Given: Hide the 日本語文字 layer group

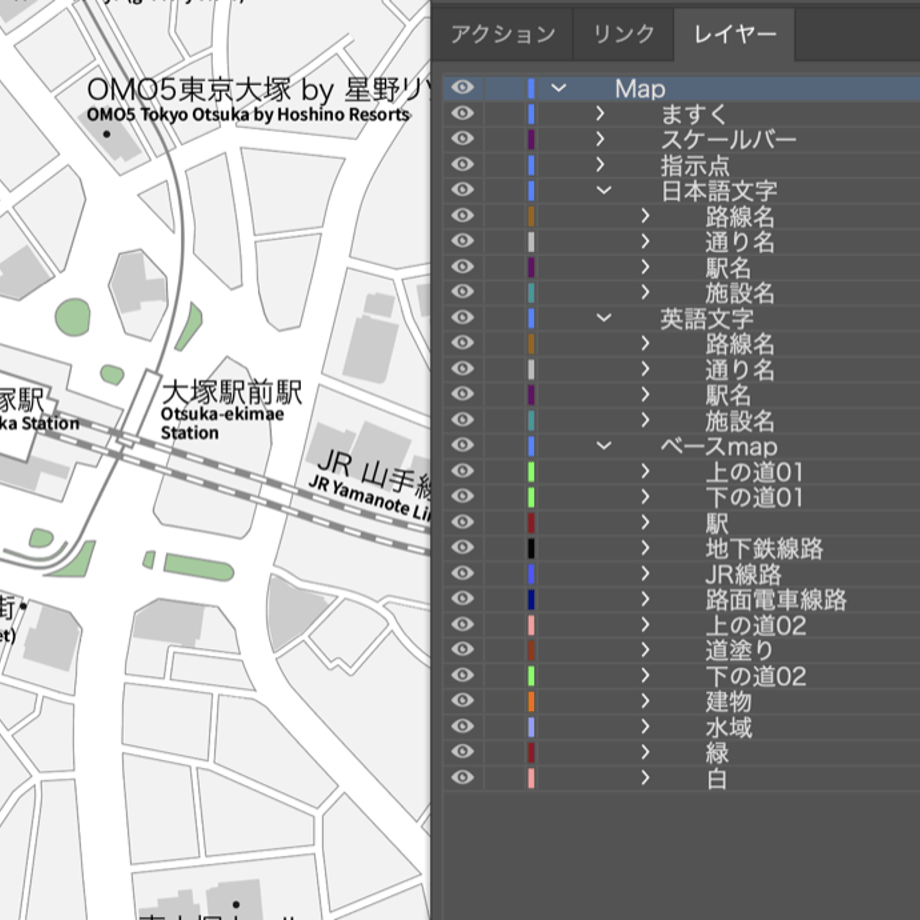Looking at the screenshot, I should click(462, 190).
